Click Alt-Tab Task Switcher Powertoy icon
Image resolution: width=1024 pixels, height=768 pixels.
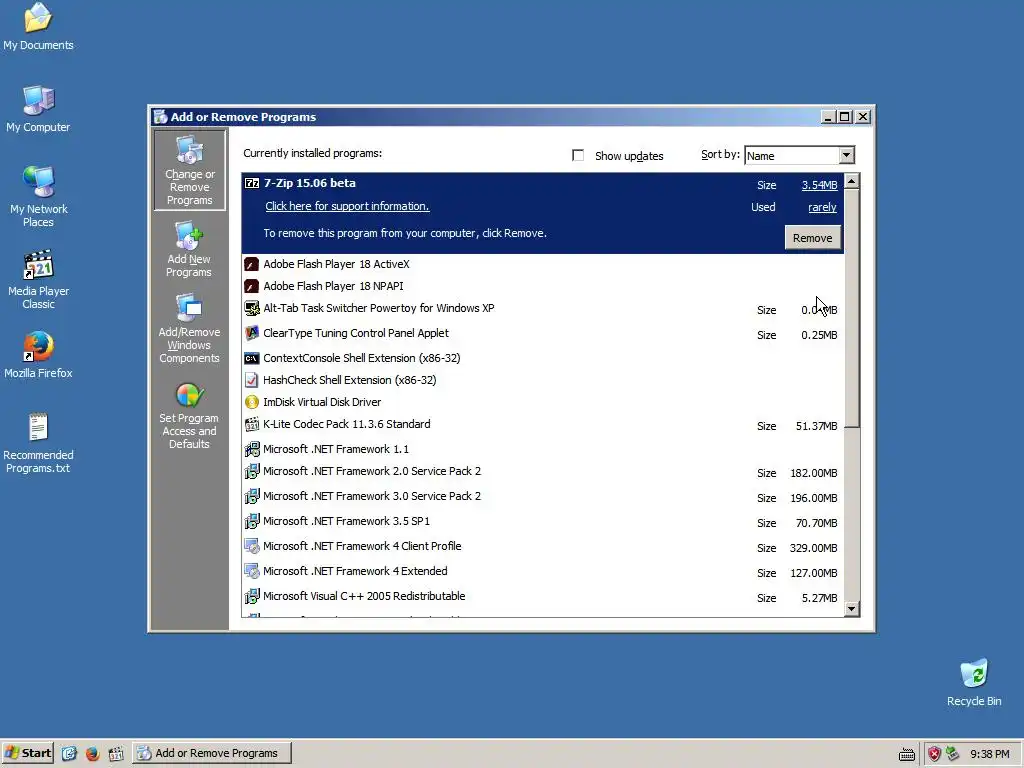pos(251,308)
